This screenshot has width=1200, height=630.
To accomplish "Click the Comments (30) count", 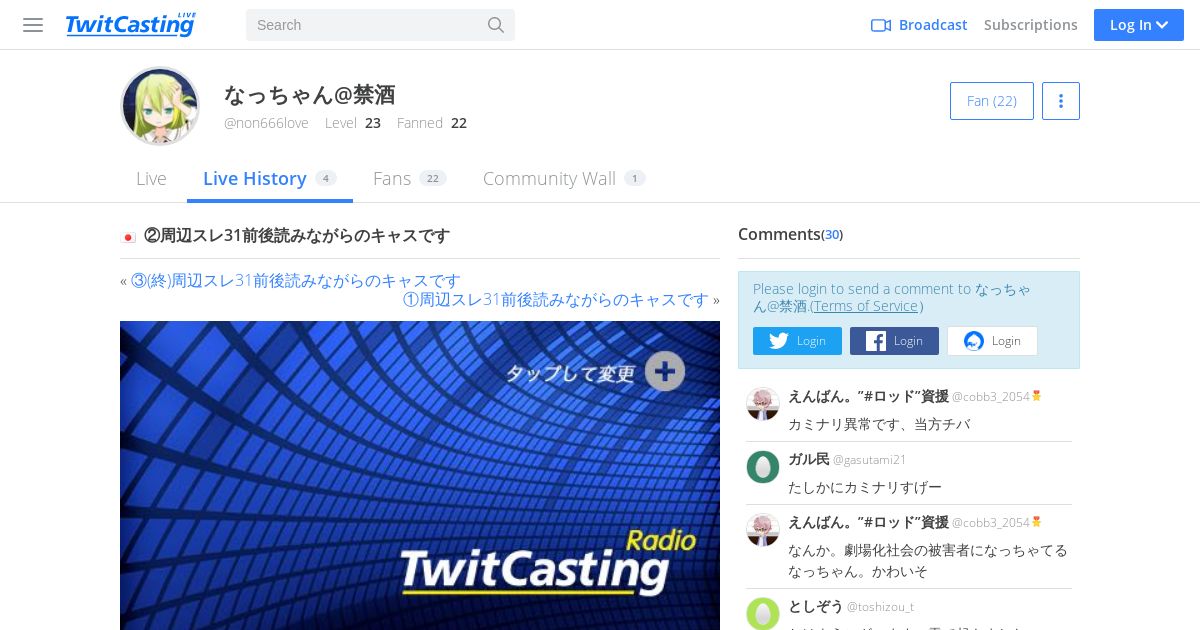I will point(832,235).
